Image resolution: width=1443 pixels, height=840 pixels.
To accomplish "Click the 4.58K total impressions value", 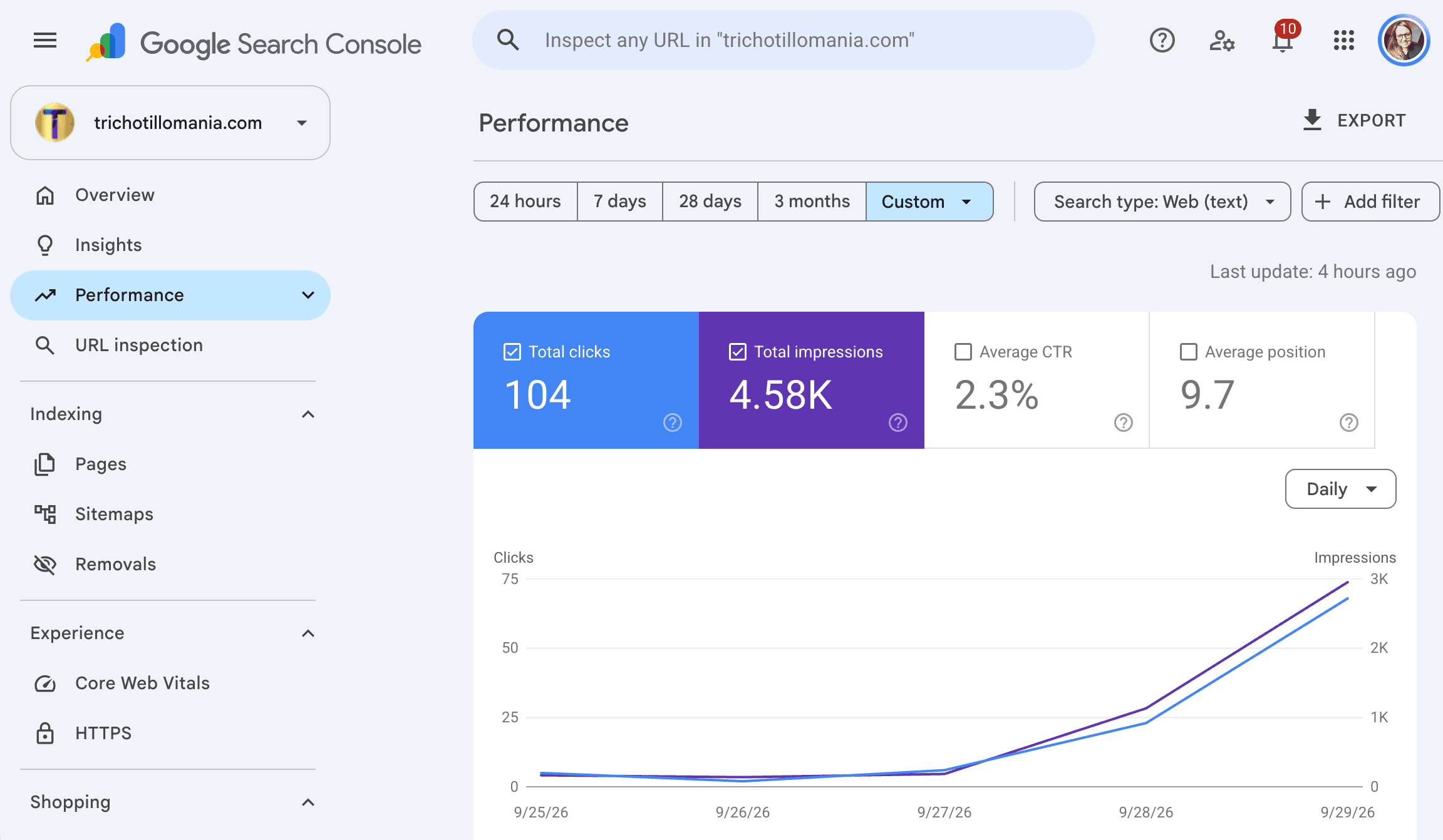I will [x=781, y=396].
